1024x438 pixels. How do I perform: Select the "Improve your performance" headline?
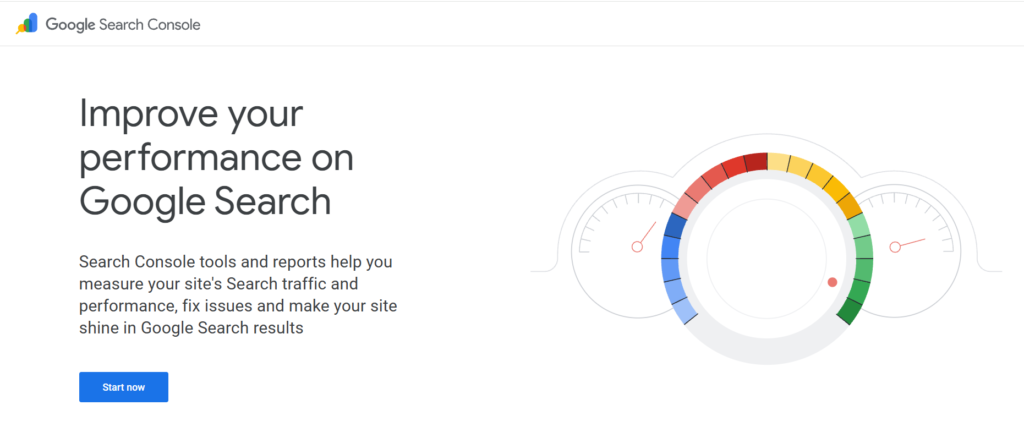(216, 157)
